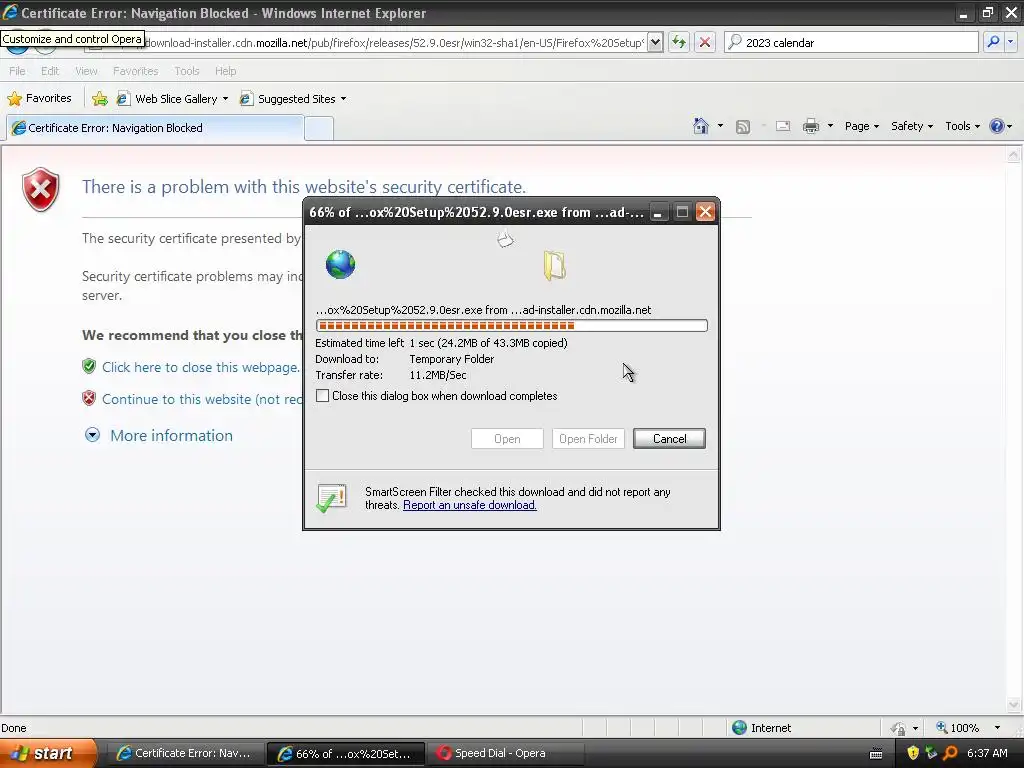The height and width of the screenshot is (768, 1024).
Task: Click the Open button in download dialog
Action: tap(507, 439)
